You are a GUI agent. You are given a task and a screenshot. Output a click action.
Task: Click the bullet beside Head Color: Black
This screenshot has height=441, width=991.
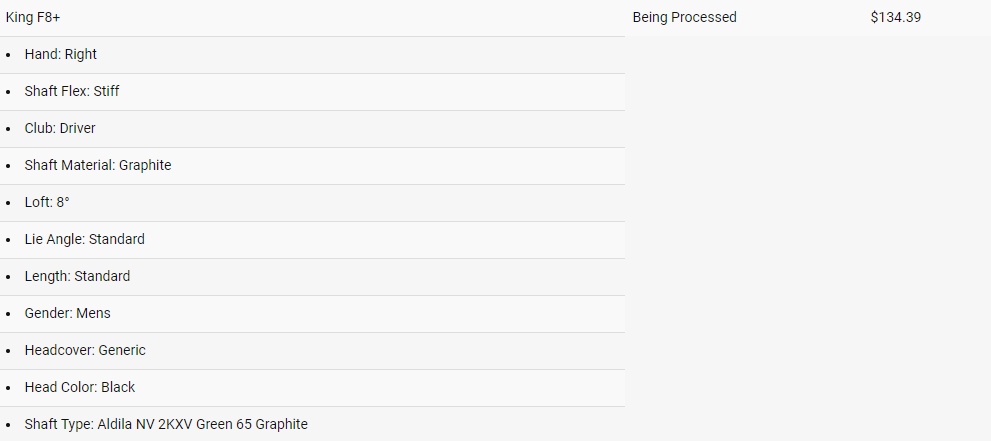[8, 388]
